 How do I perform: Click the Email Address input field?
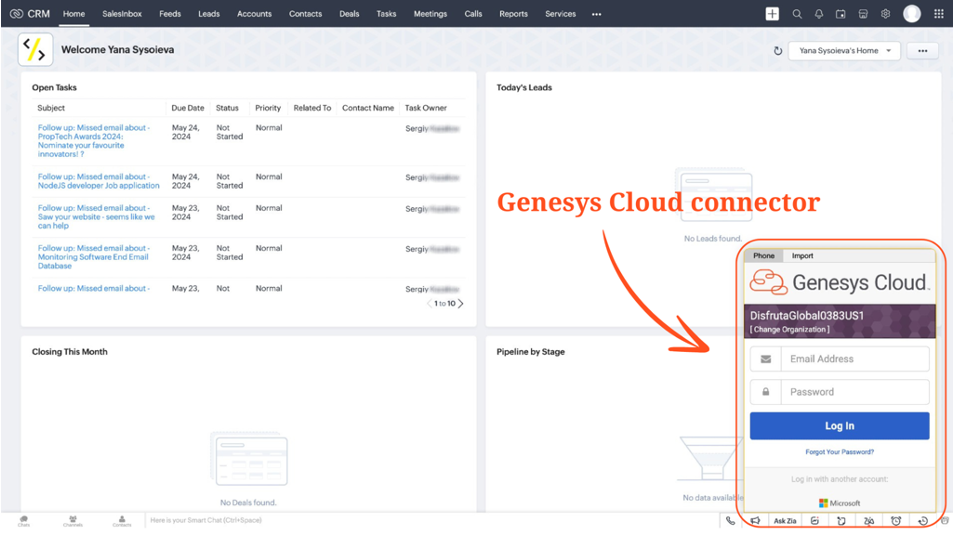tap(855, 359)
